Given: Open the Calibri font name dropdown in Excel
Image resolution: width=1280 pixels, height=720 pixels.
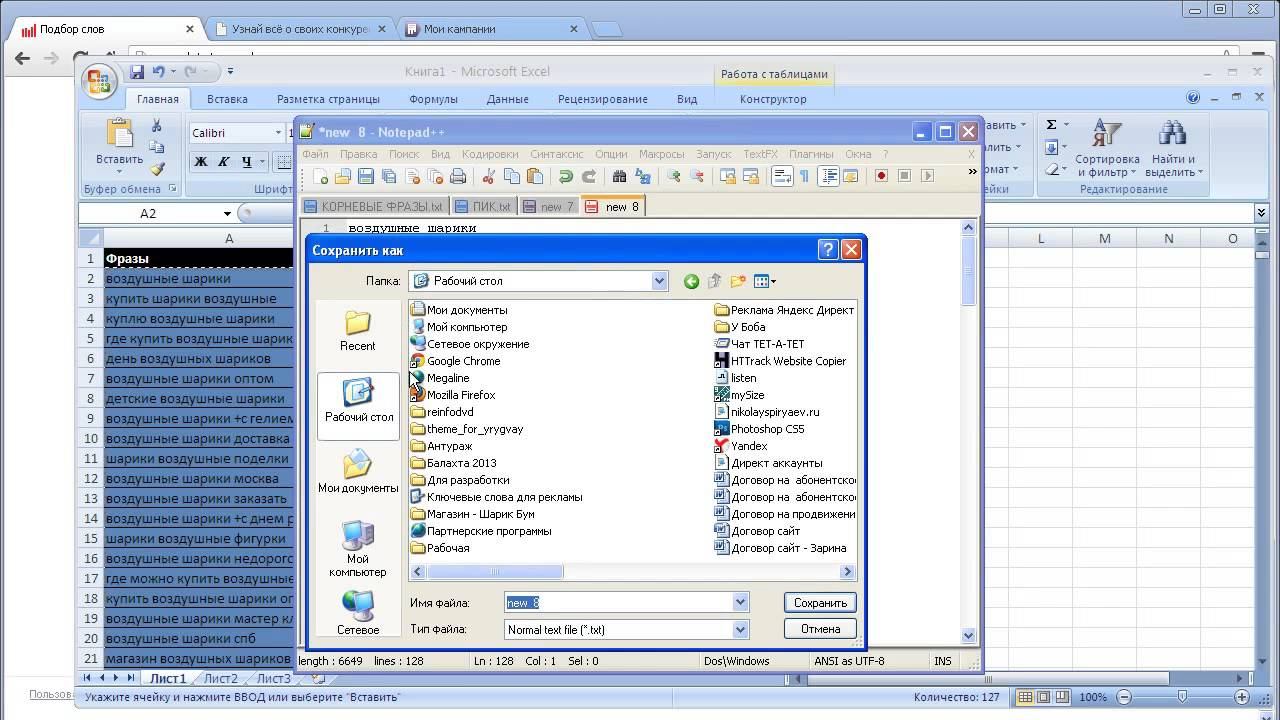Looking at the screenshot, I should coord(278,133).
